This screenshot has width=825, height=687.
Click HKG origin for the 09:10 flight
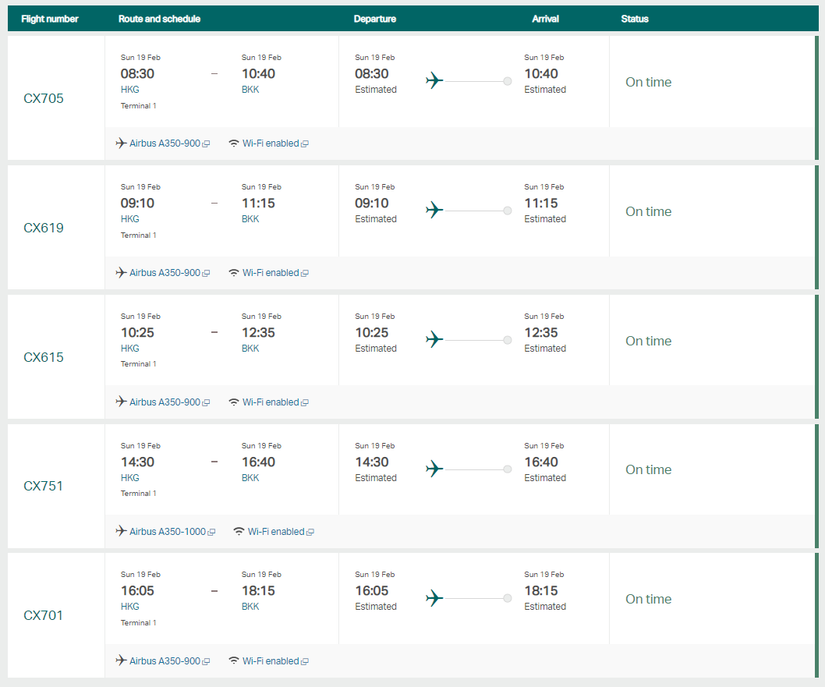(x=130, y=219)
